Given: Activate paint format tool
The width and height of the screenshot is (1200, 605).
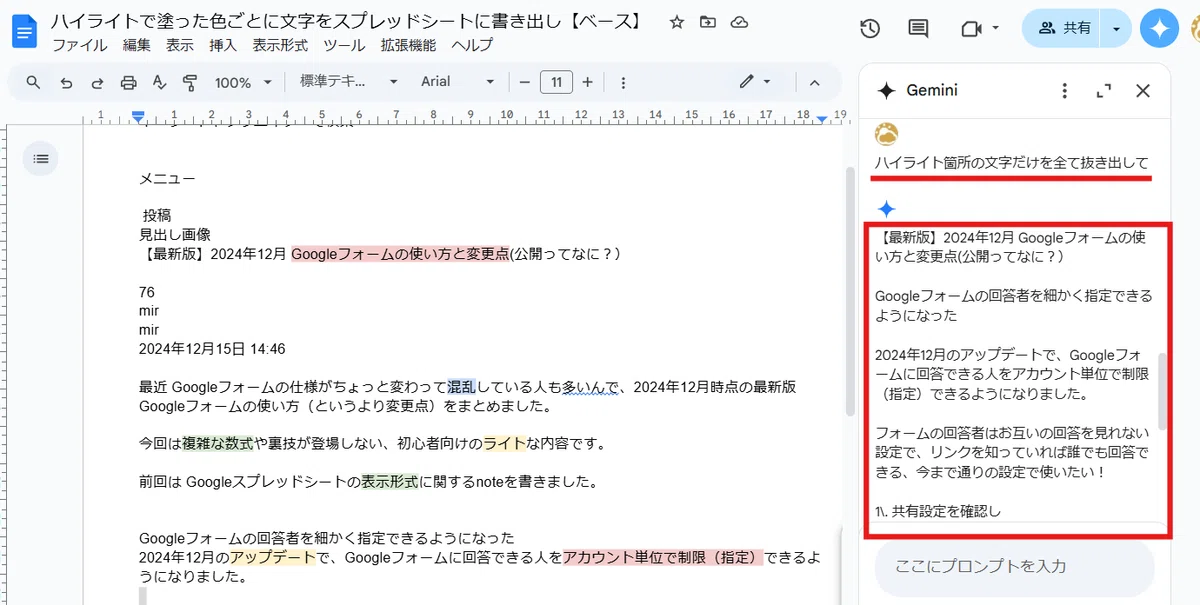Looking at the screenshot, I should point(190,82).
